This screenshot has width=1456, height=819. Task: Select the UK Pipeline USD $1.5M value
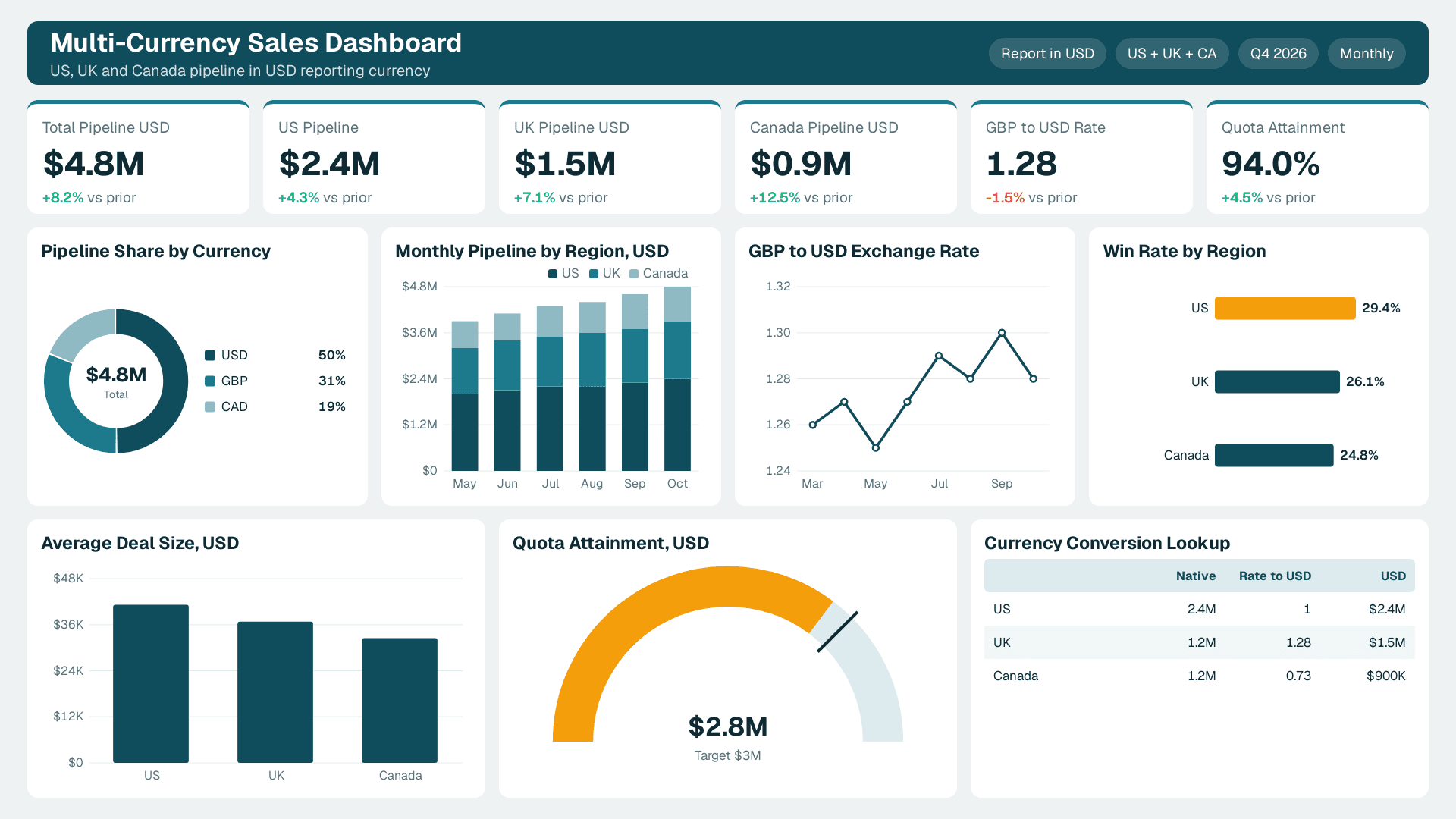tap(565, 164)
